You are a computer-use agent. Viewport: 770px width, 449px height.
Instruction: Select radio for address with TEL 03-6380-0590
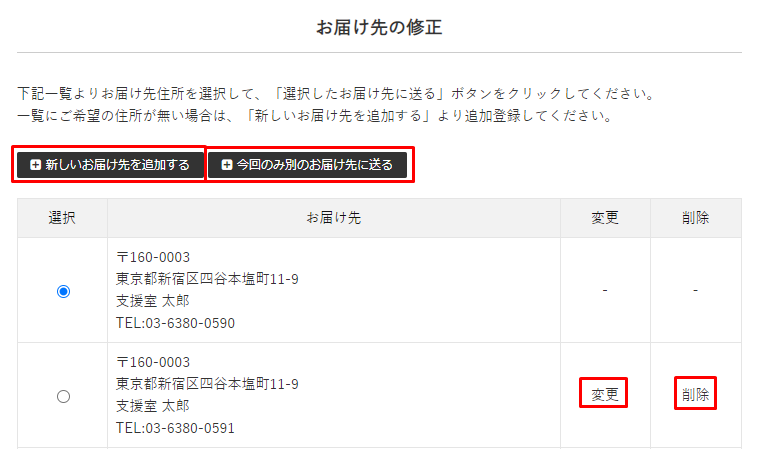coord(63,291)
